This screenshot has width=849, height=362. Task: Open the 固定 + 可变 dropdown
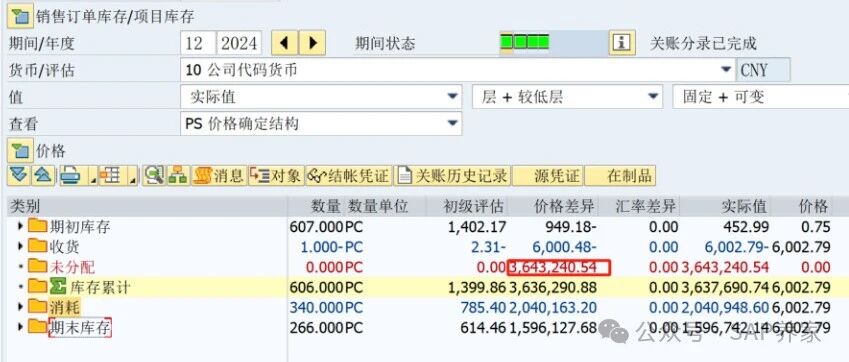761,97
